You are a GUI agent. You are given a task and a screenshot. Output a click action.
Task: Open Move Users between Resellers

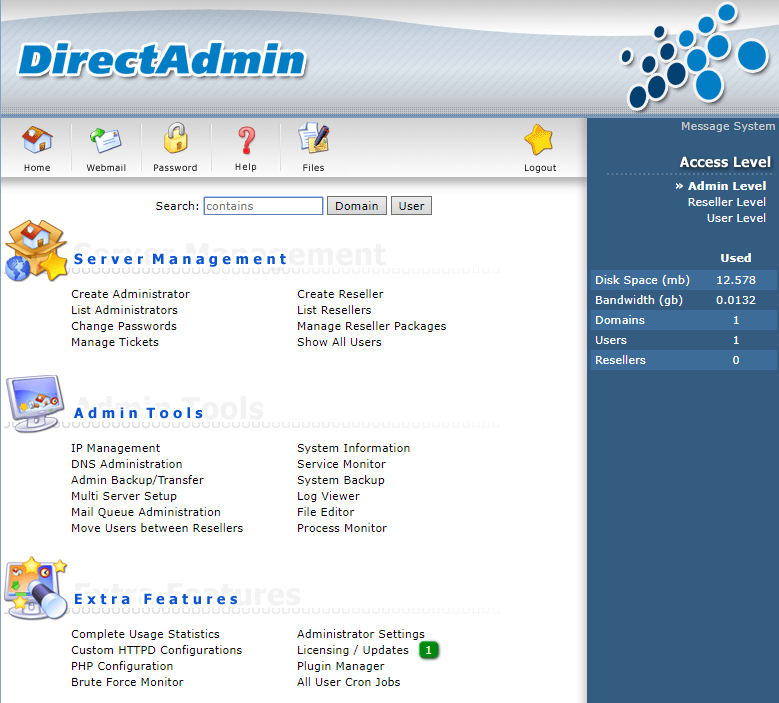pos(157,528)
